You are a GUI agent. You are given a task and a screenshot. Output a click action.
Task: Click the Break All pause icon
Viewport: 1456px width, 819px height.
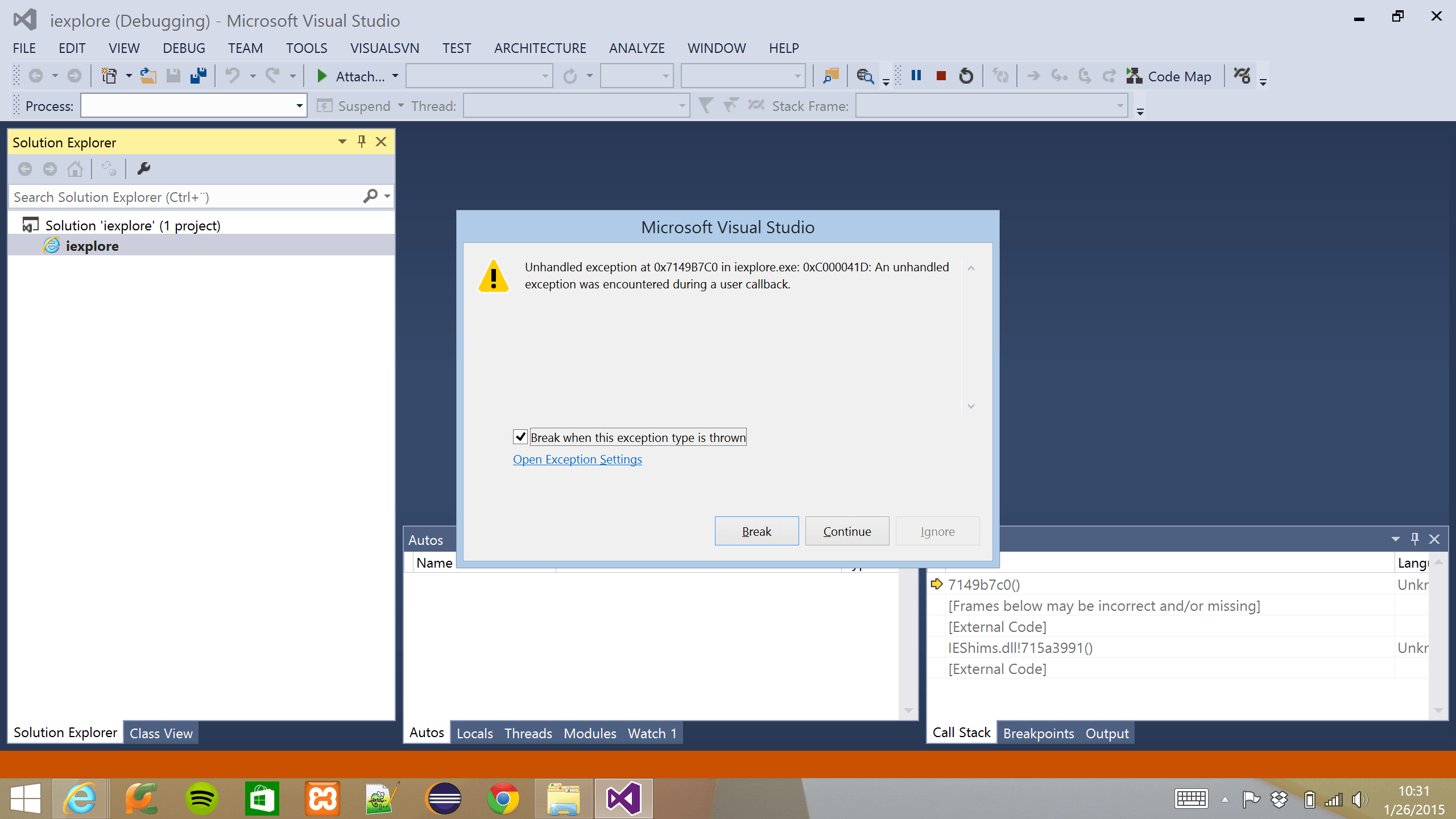click(916, 76)
